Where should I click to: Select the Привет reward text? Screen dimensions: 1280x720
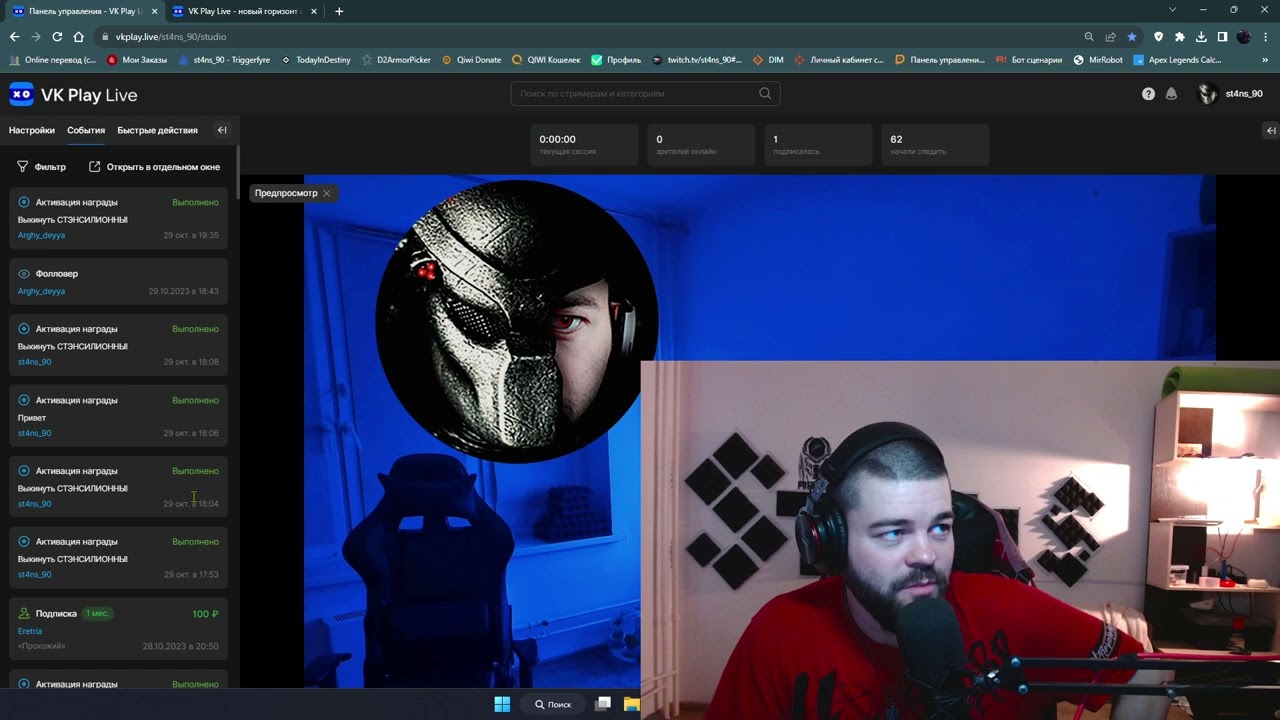click(x=32, y=417)
